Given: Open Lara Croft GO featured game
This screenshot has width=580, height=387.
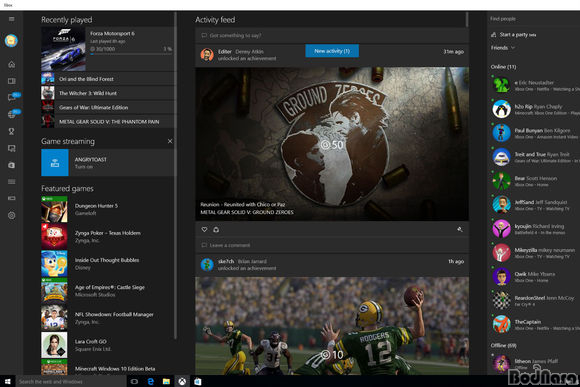Looking at the screenshot, I should coord(107,345).
